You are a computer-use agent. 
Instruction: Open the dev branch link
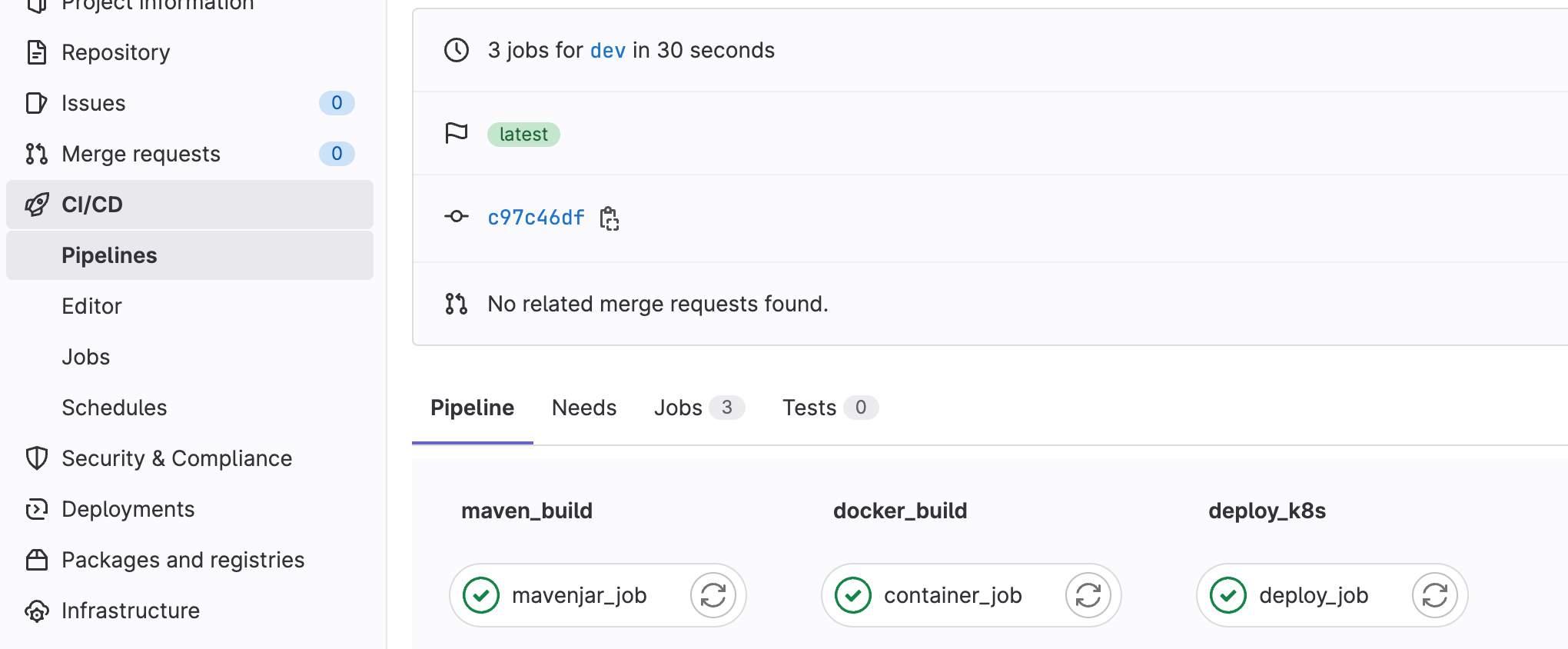(x=607, y=51)
